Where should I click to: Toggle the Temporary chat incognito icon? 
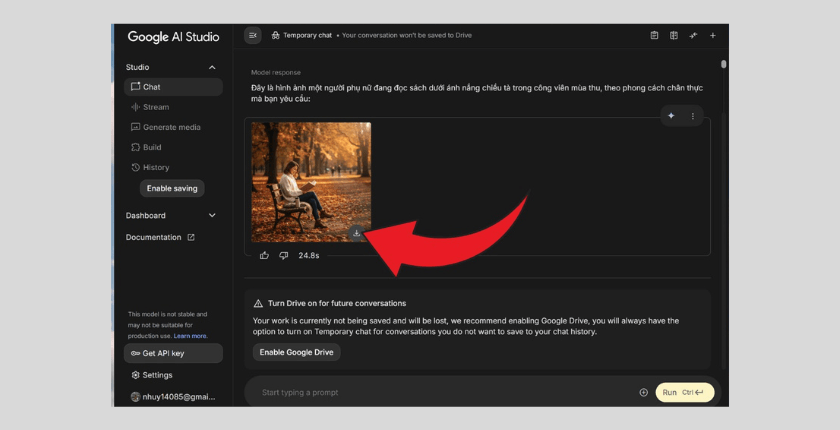click(275, 35)
